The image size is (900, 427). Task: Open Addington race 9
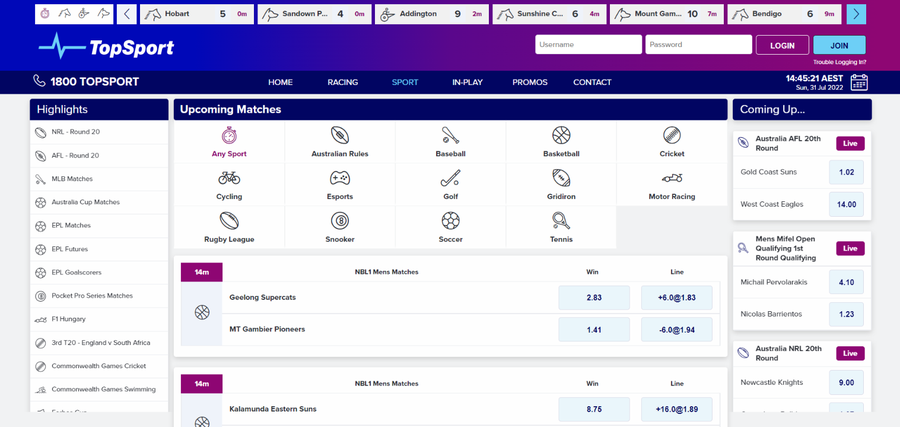[x=432, y=14]
